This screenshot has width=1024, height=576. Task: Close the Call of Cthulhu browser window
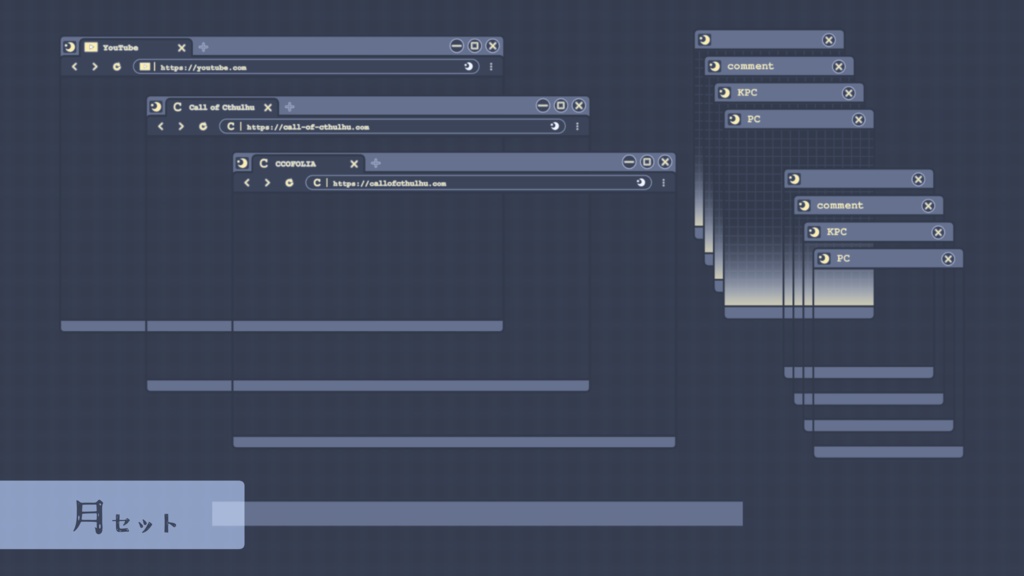pos(579,105)
